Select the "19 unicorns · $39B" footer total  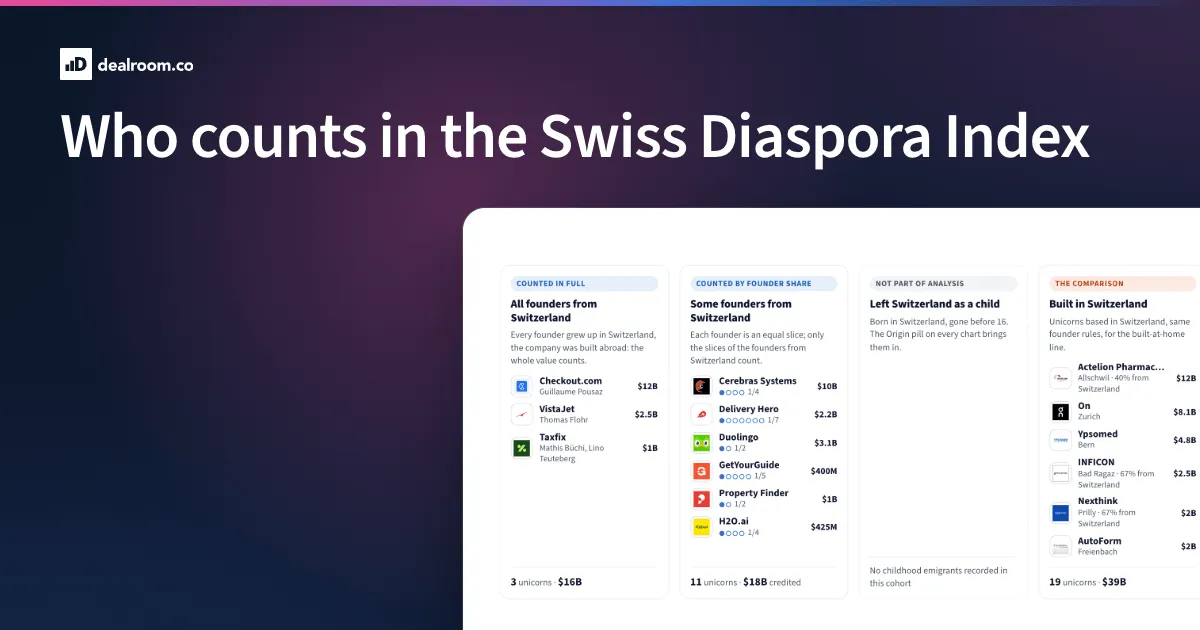point(1088,582)
